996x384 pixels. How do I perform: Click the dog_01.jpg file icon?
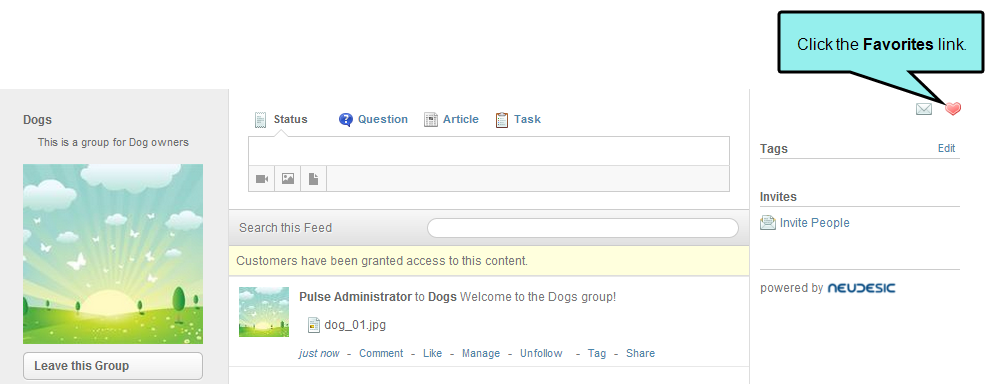pyautogui.click(x=313, y=325)
